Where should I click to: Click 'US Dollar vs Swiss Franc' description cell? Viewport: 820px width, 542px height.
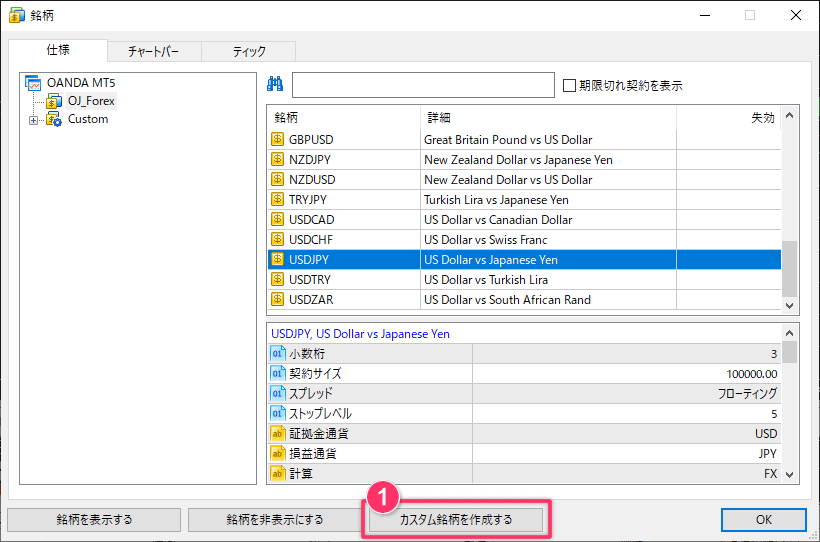[549, 240]
